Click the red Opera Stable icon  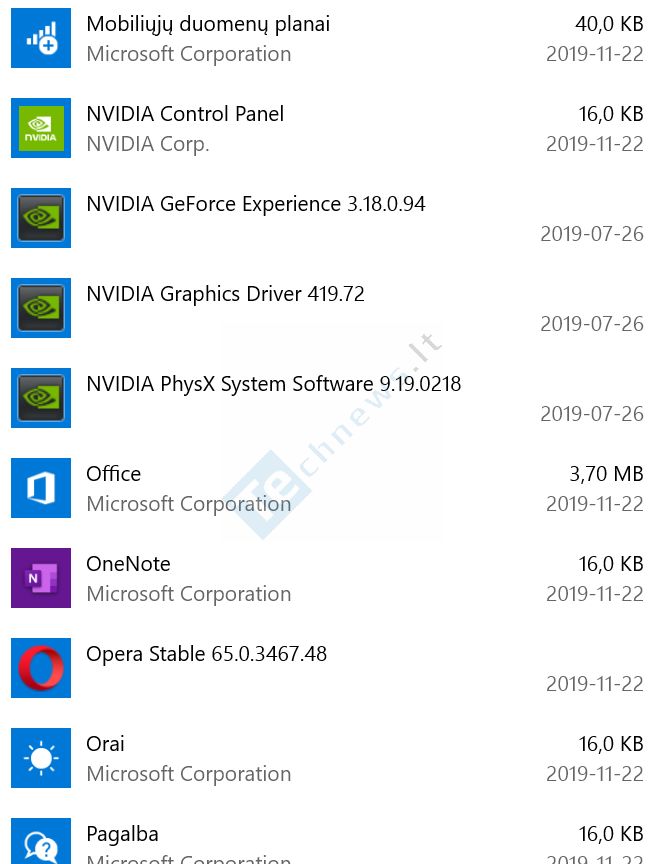pyautogui.click(x=41, y=668)
